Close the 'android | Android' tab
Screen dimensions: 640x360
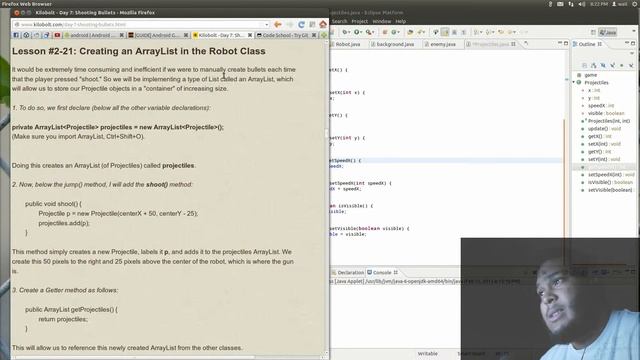pyautogui.click(x=121, y=36)
